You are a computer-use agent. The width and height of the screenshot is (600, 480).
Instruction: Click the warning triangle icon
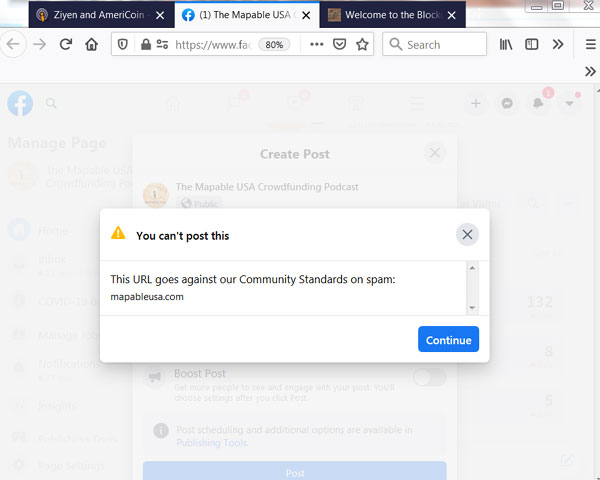click(x=118, y=233)
